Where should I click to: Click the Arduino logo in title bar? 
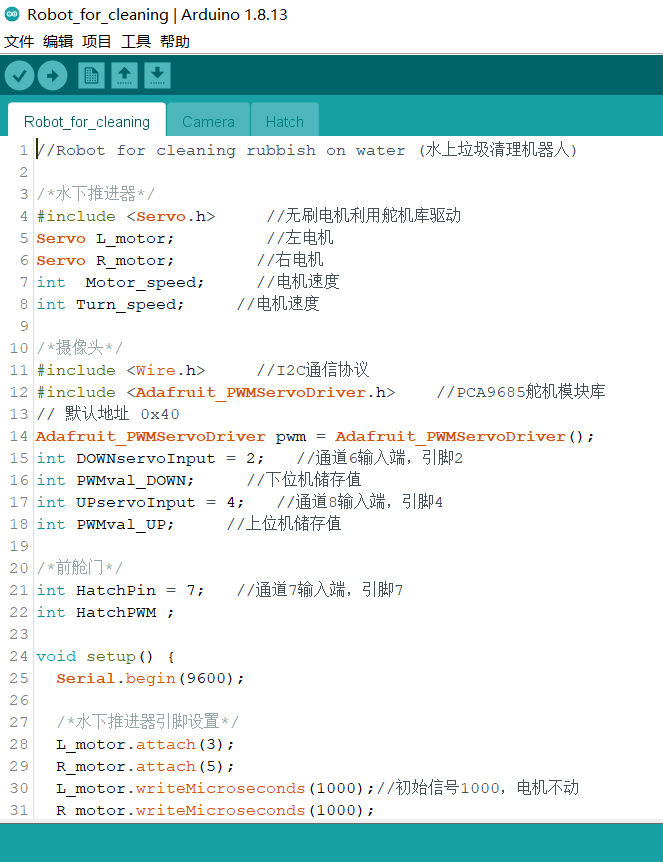[12, 14]
